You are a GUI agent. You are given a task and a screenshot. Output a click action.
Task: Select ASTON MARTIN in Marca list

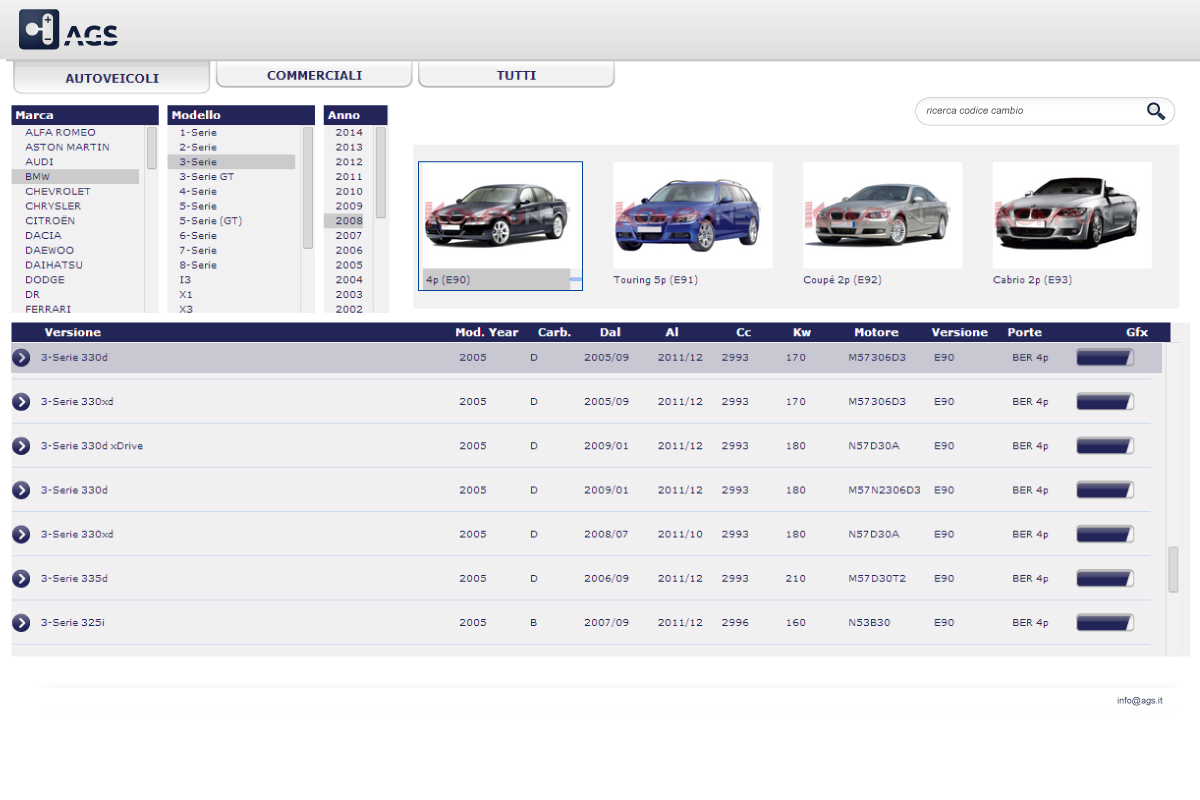[x=67, y=147]
